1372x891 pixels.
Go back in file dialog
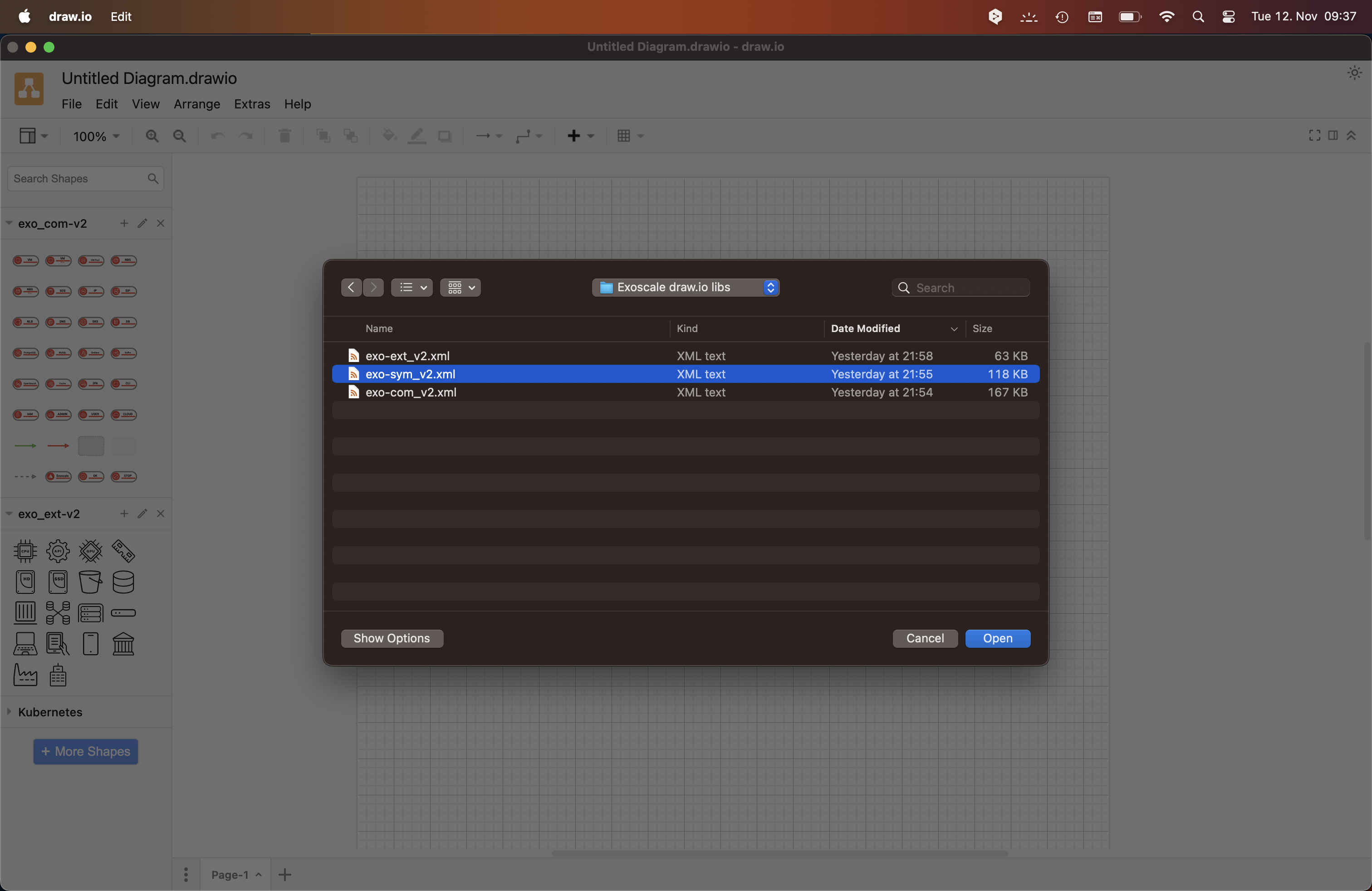click(x=351, y=287)
